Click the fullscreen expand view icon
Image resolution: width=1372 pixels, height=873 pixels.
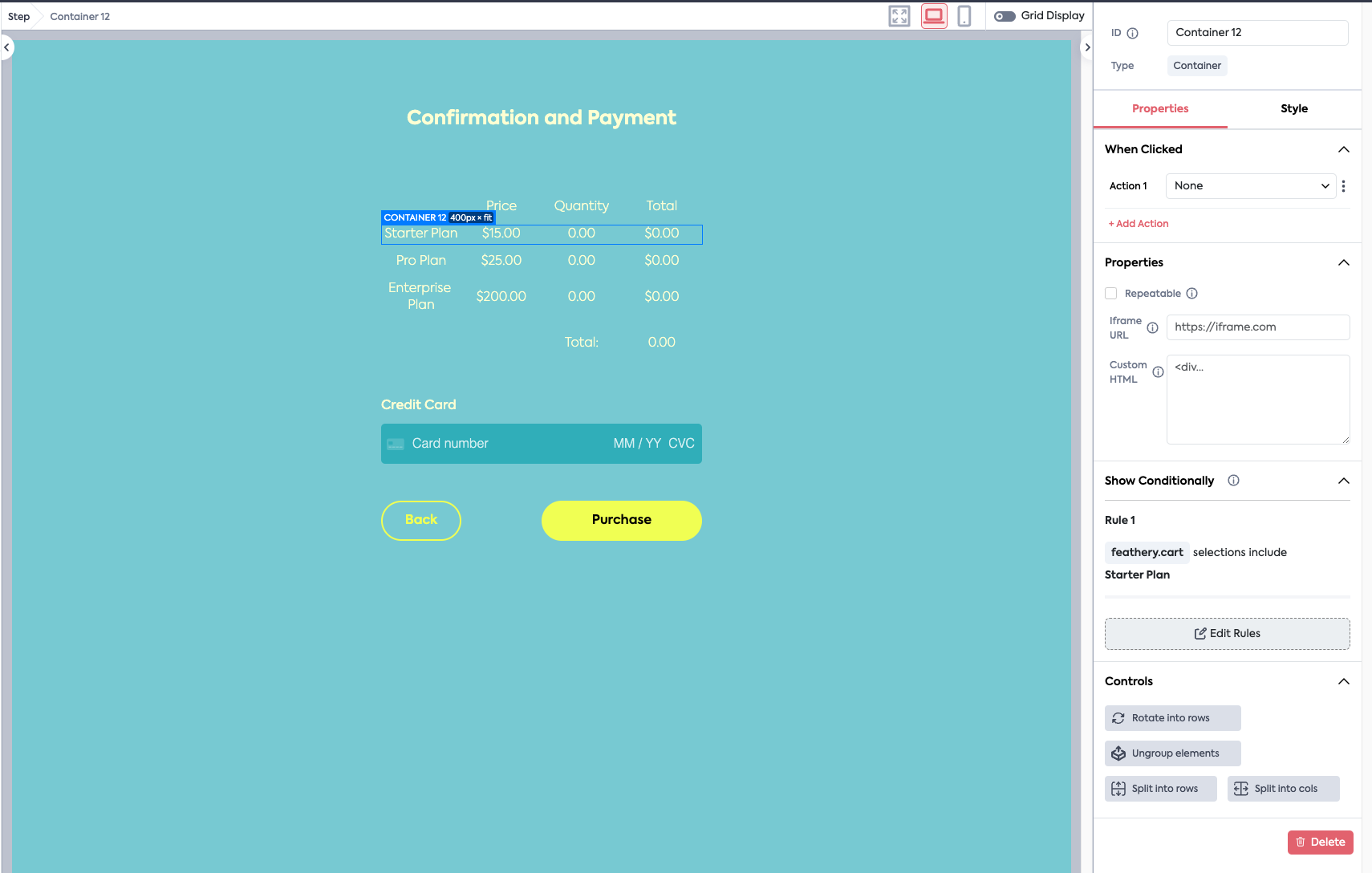pos(899,16)
